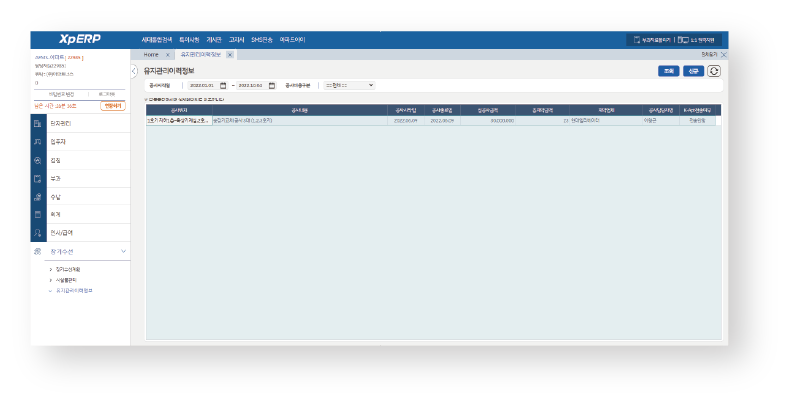Click the blue 조회 search button
The image size is (790, 406).
click(x=669, y=71)
